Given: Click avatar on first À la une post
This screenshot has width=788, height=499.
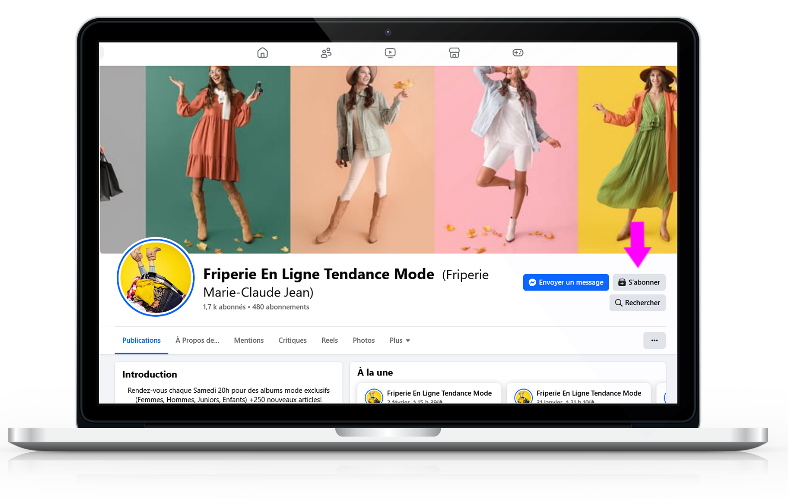Looking at the screenshot, I should pyautogui.click(x=374, y=397).
